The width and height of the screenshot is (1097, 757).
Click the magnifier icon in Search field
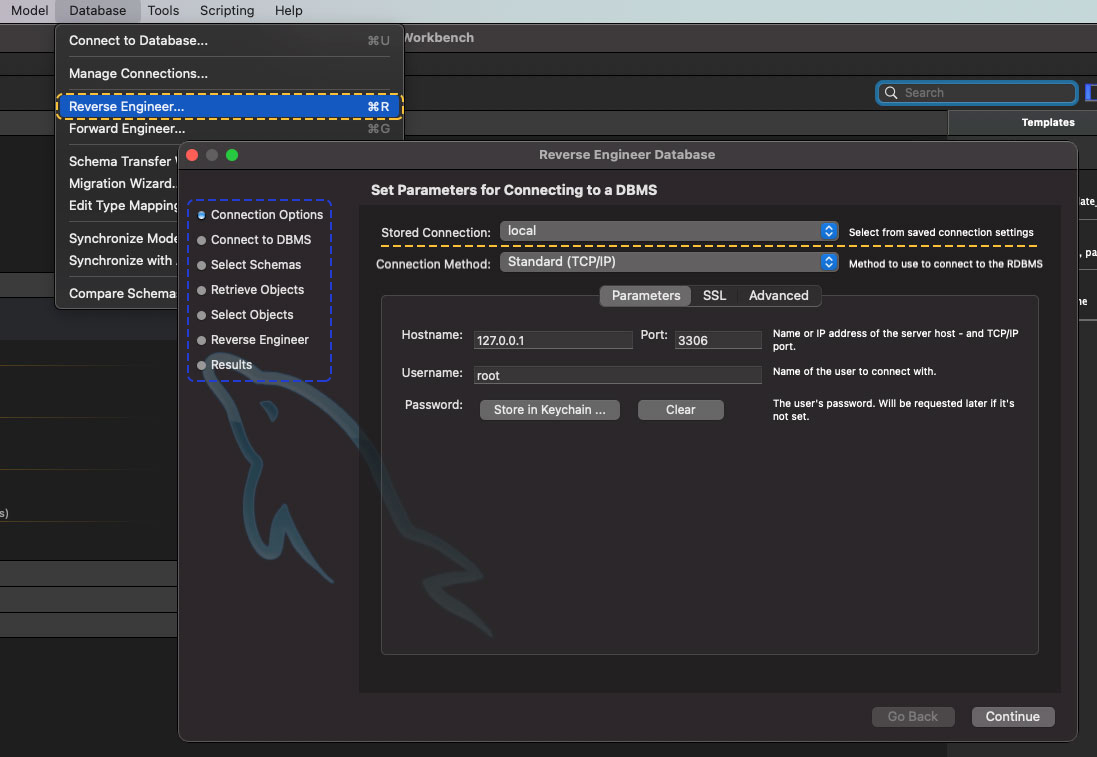[891, 93]
